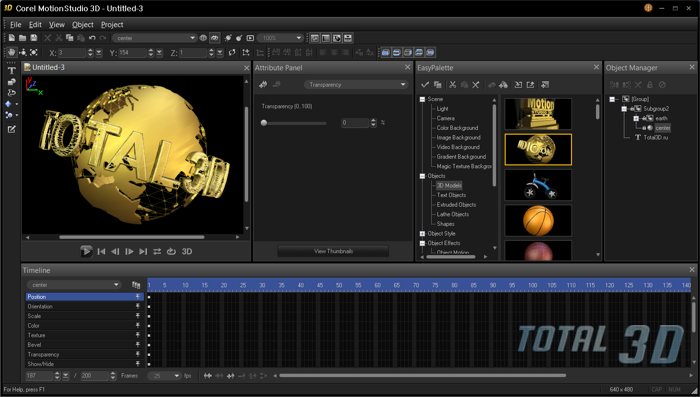Open Timeline object dropdown showing center
Screen dimensions: 700x397
[74, 285]
